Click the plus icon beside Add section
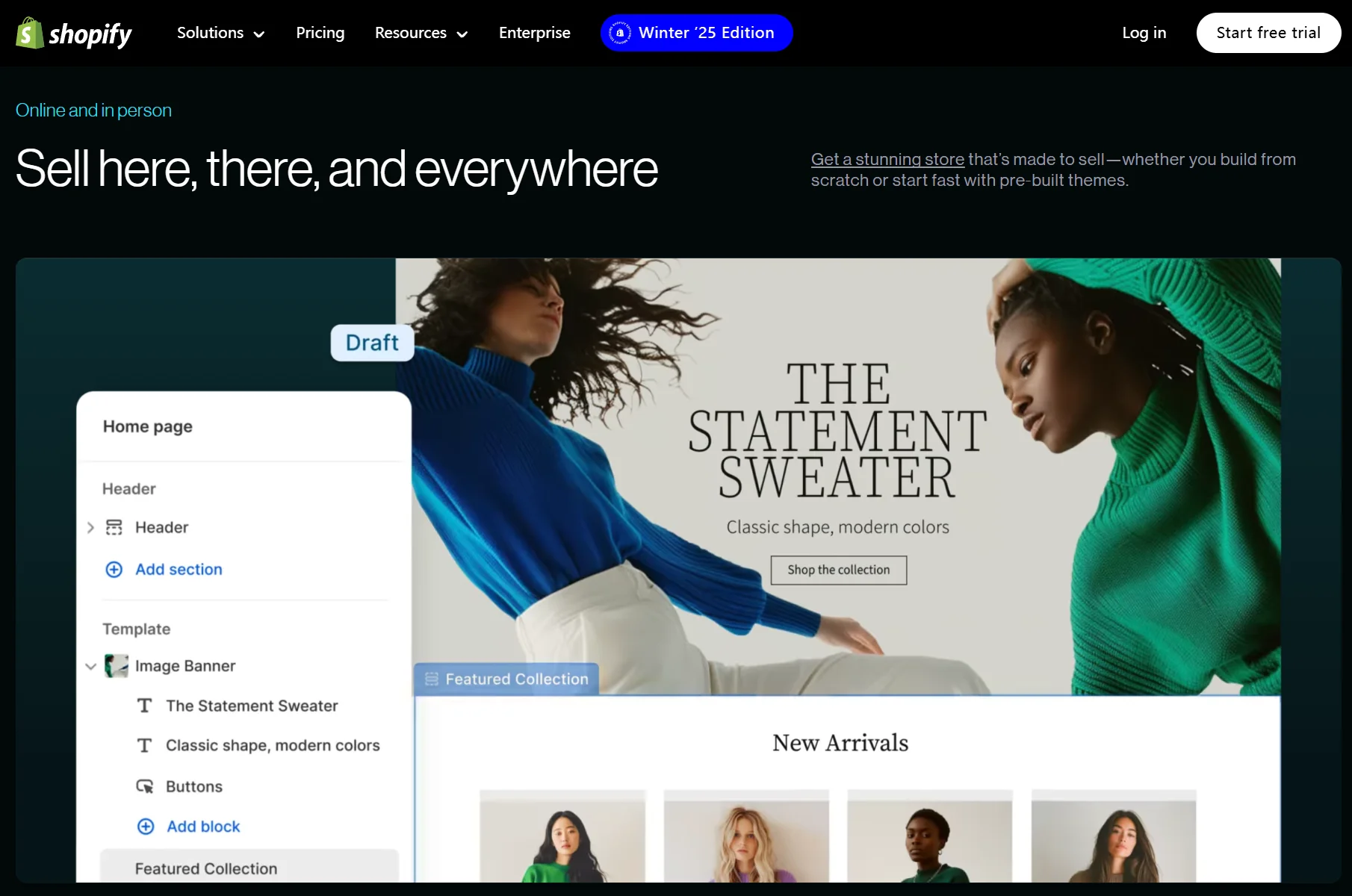 [114, 570]
